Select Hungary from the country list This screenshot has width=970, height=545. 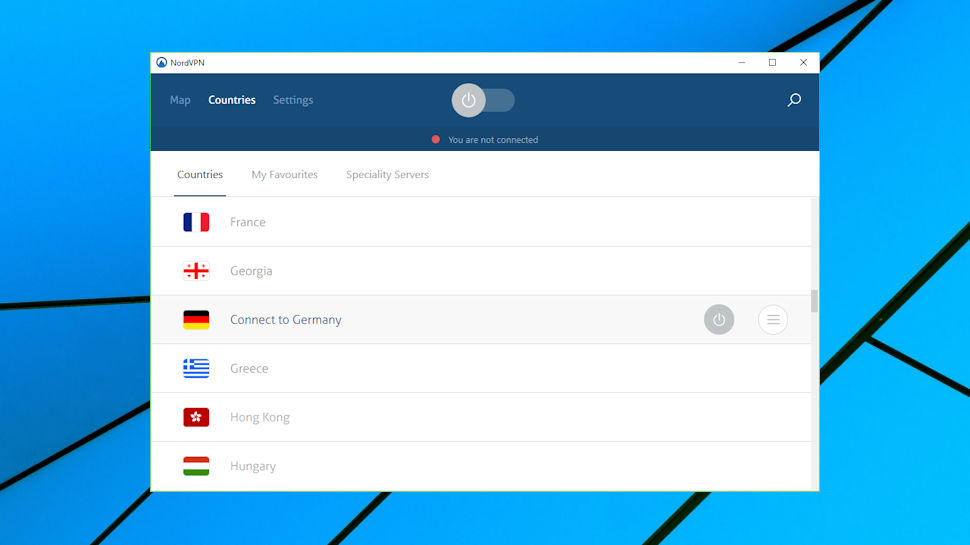click(x=481, y=466)
